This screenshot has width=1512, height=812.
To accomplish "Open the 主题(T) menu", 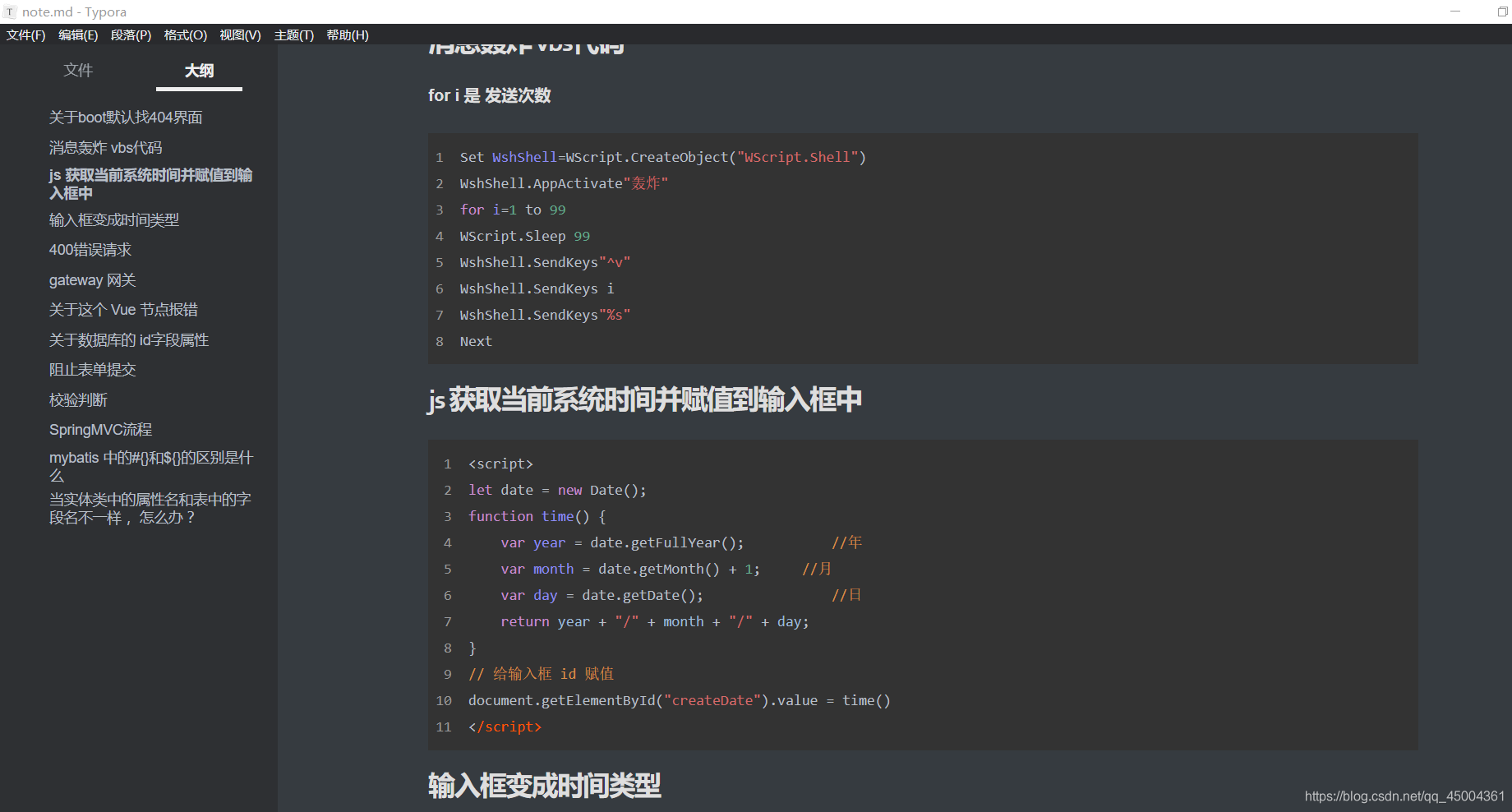I will pos(294,35).
